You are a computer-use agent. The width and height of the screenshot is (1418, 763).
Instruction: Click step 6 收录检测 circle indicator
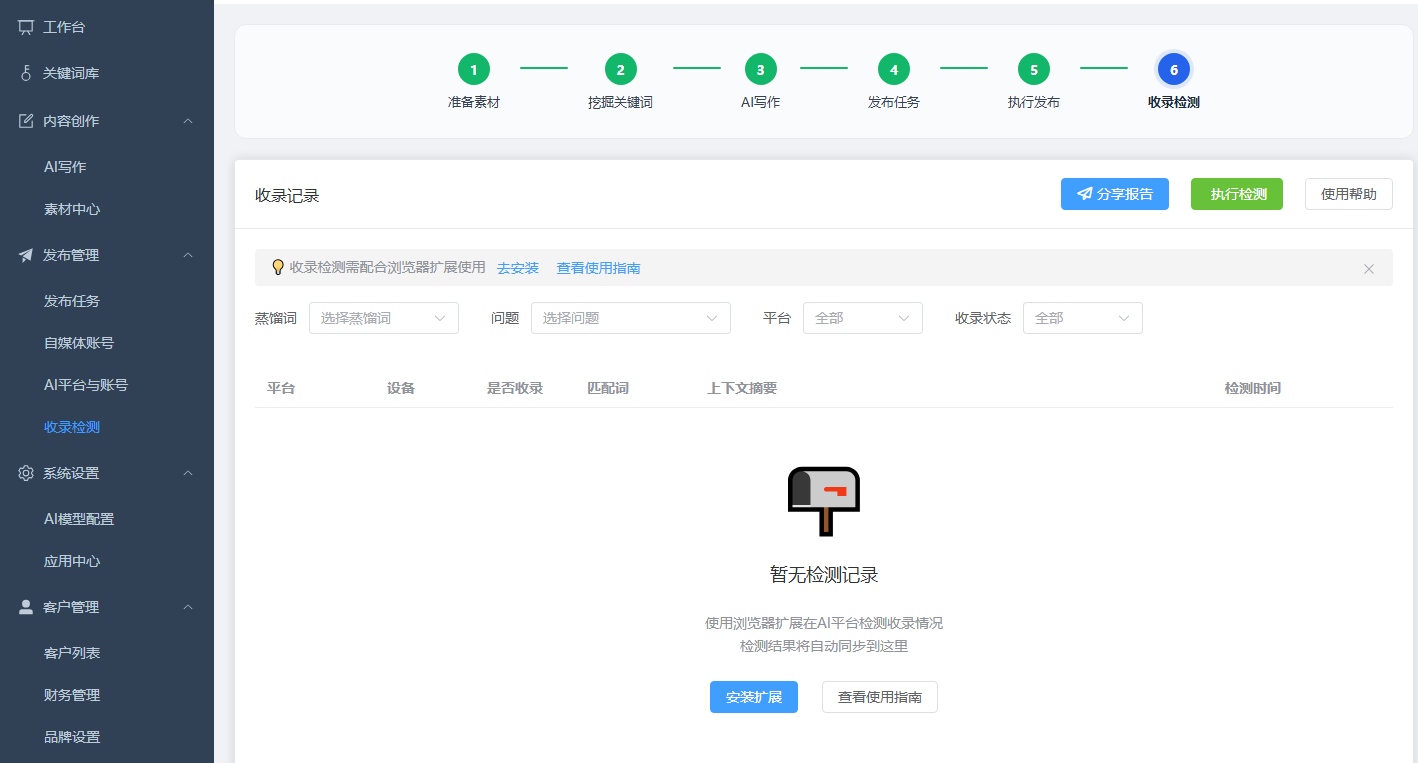pos(1174,69)
